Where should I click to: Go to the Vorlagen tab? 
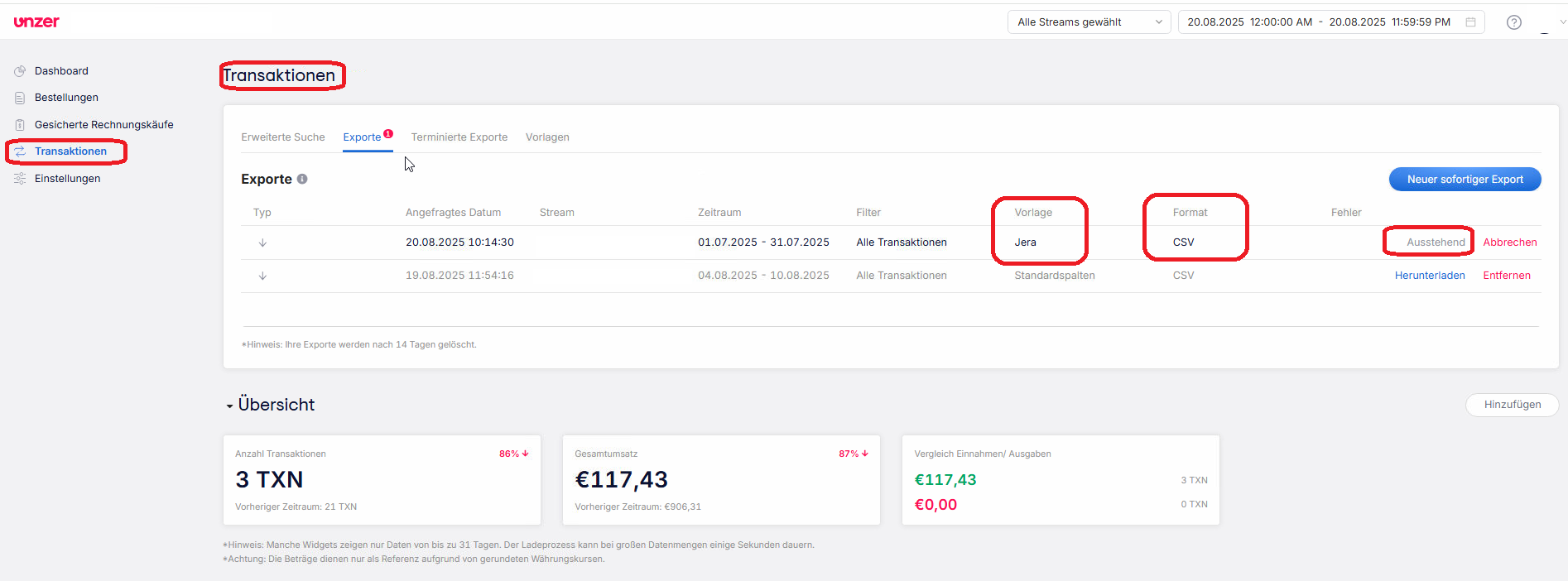(x=547, y=137)
